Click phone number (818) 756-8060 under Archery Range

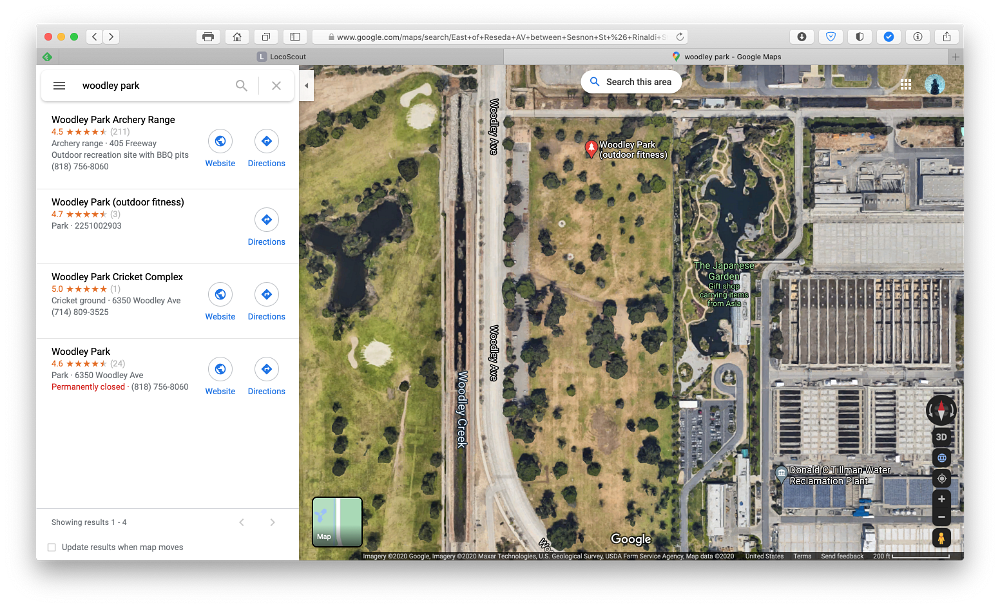80,167
